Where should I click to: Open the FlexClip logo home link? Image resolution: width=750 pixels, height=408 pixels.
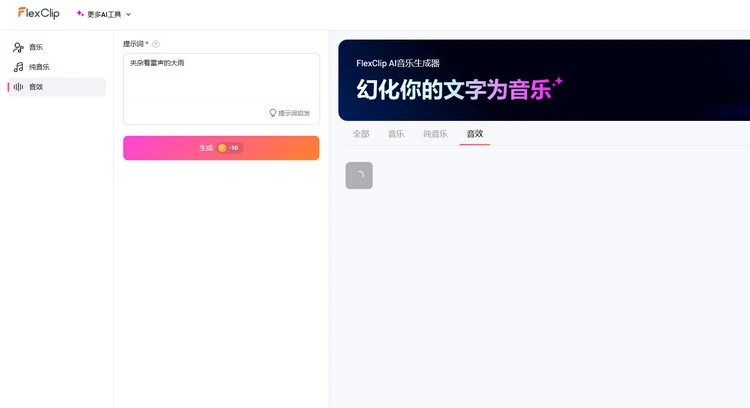39,13
